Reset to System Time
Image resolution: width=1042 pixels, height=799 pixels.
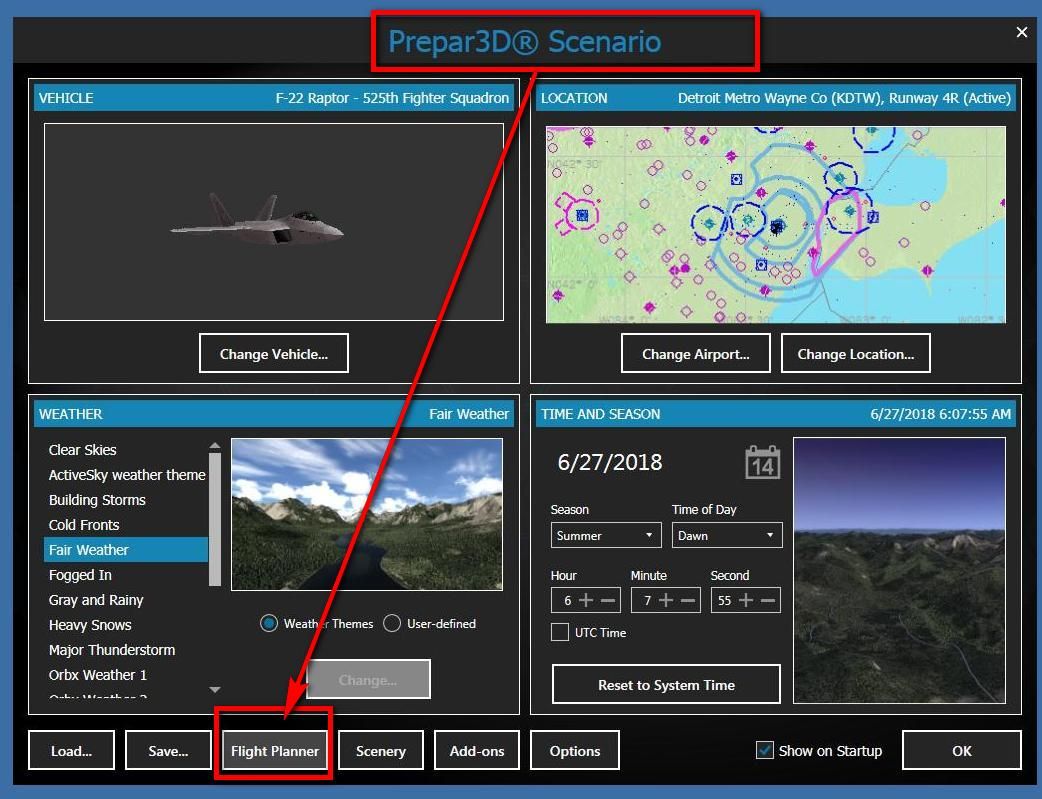click(x=667, y=685)
